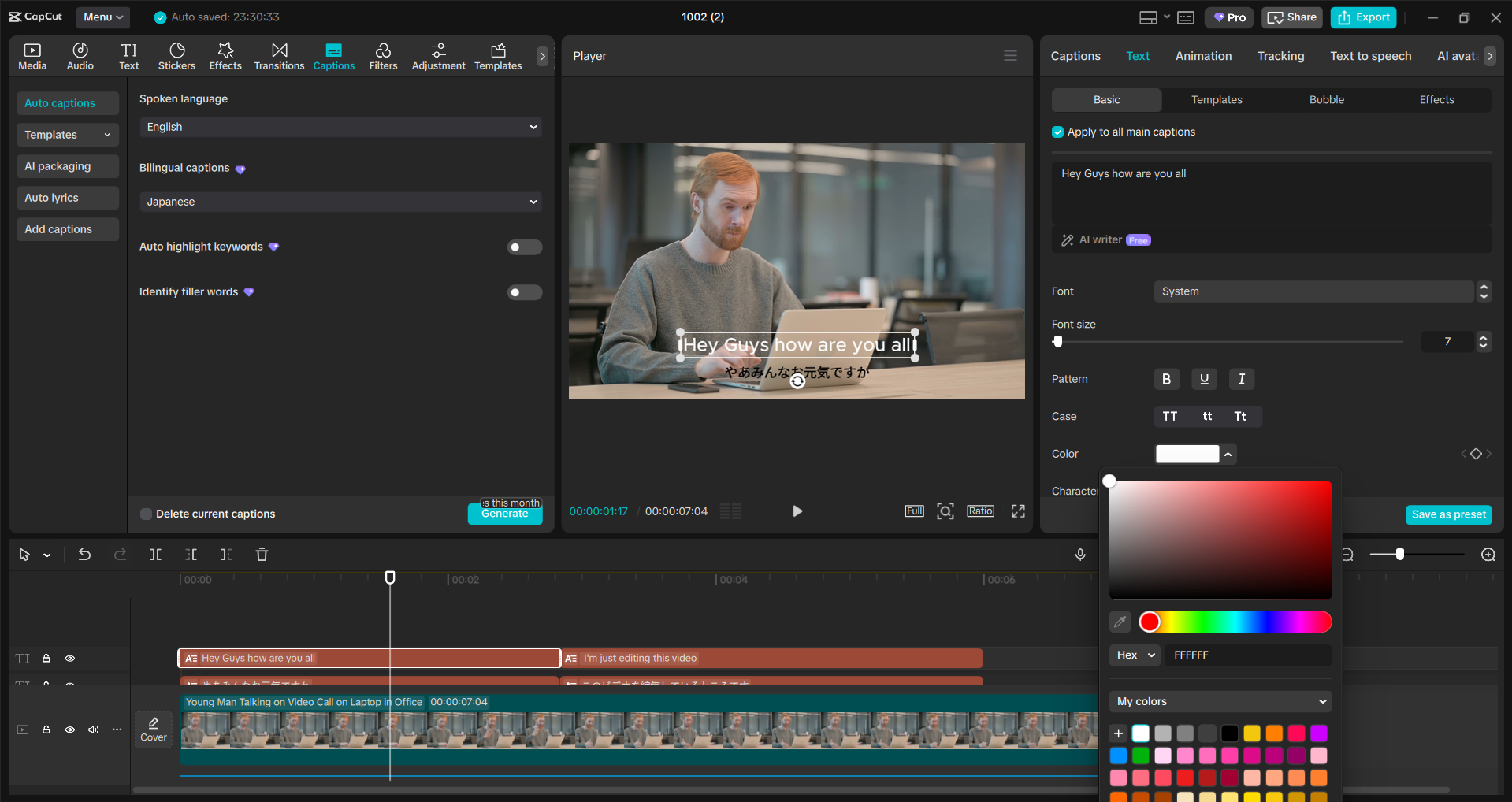Expand My colors dropdown
The height and width of the screenshot is (802, 1512).
point(1220,701)
